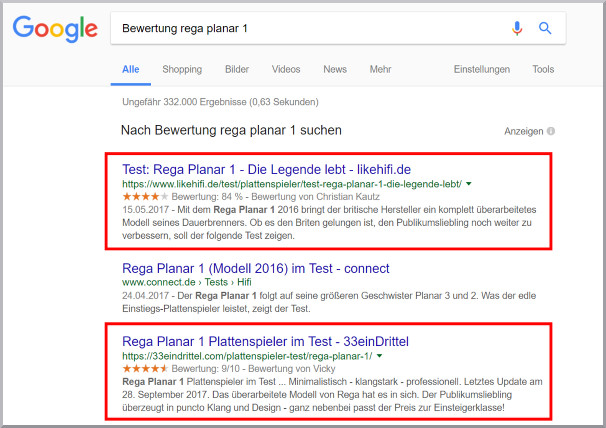Click 'Ungefähr 332.000 Ergebnisse' text
Screen dimensions: 606x428
[220, 102]
